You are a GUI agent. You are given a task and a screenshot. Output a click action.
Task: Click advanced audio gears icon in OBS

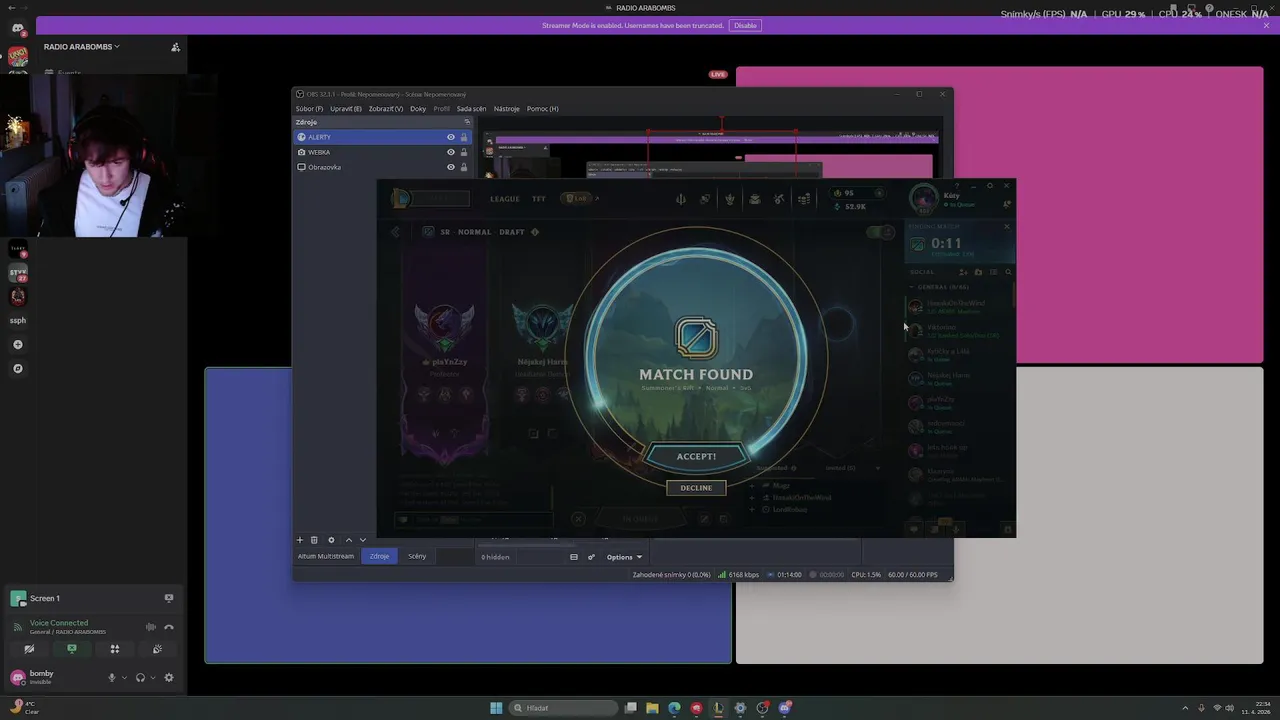[591, 557]
